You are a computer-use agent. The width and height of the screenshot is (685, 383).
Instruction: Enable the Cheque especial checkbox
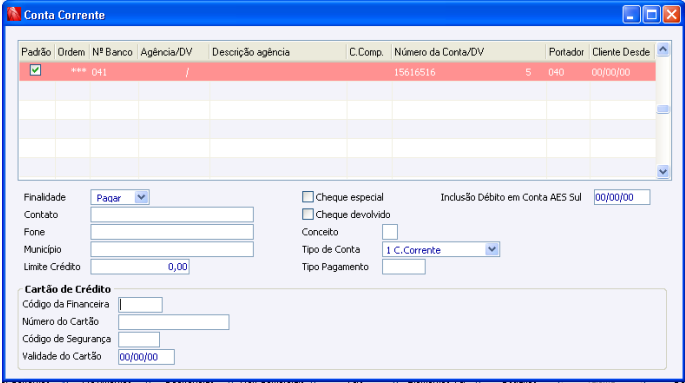pos(308,197)
